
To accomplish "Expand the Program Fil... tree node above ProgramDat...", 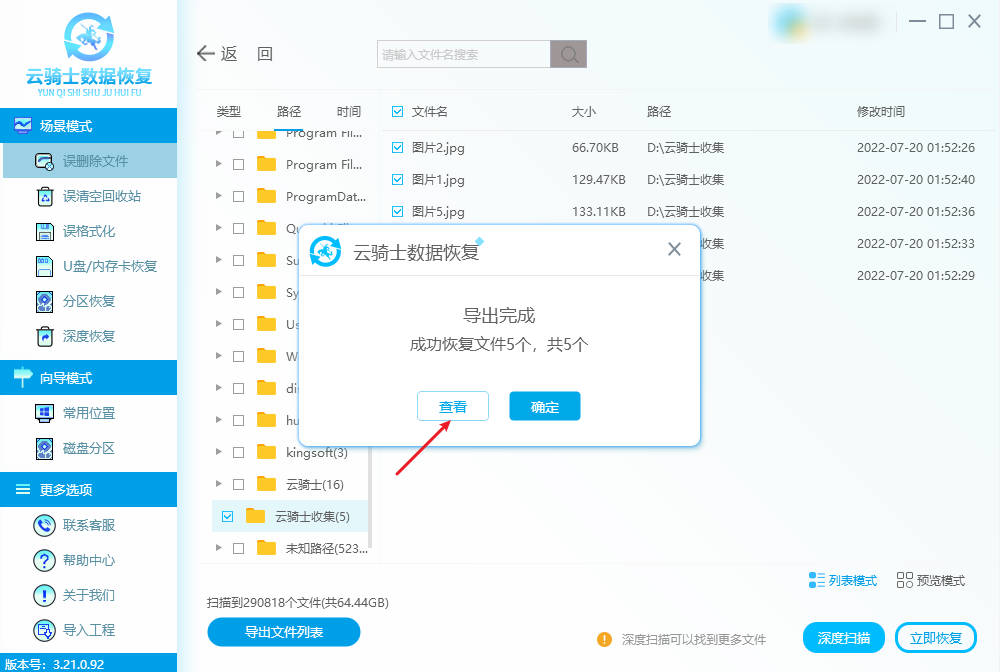I will (x=219, y=164).
